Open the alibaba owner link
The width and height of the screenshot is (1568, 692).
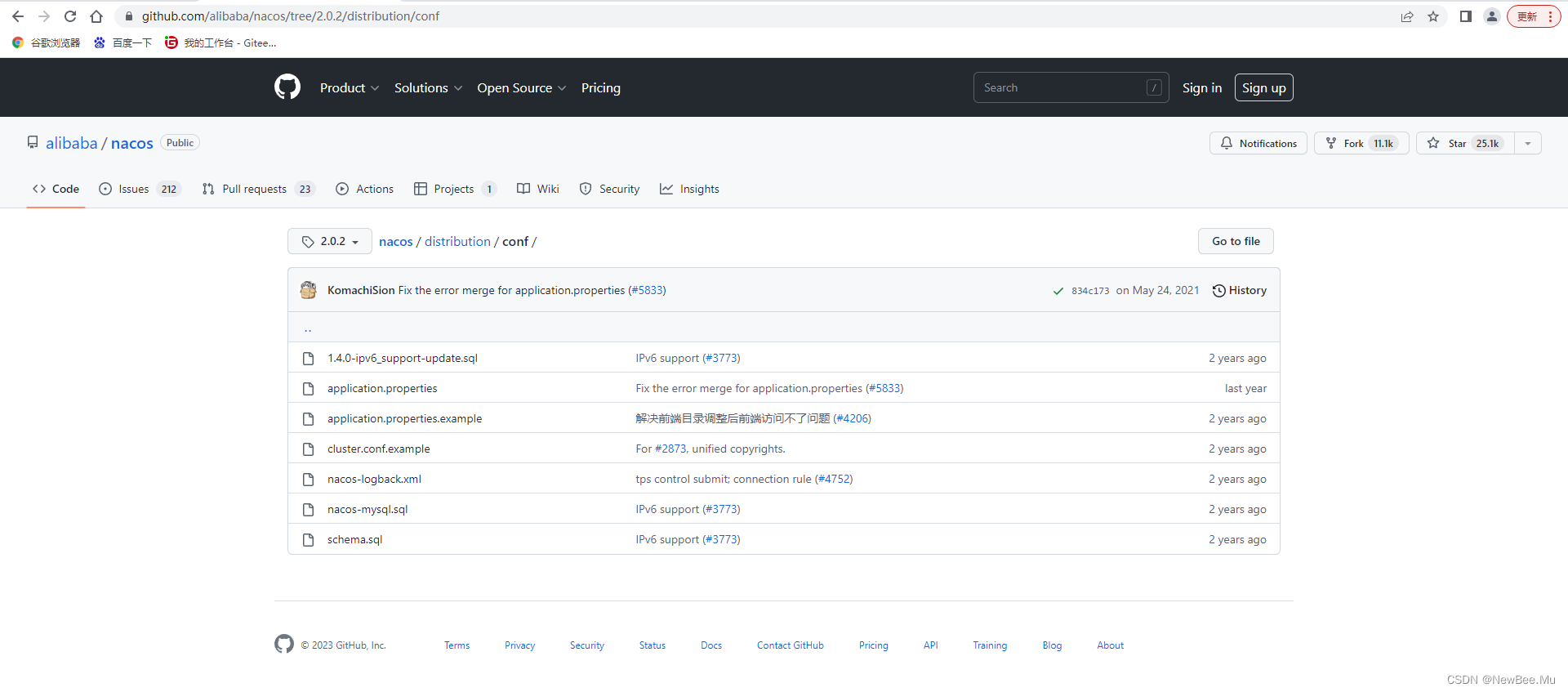tap(71, 143)
